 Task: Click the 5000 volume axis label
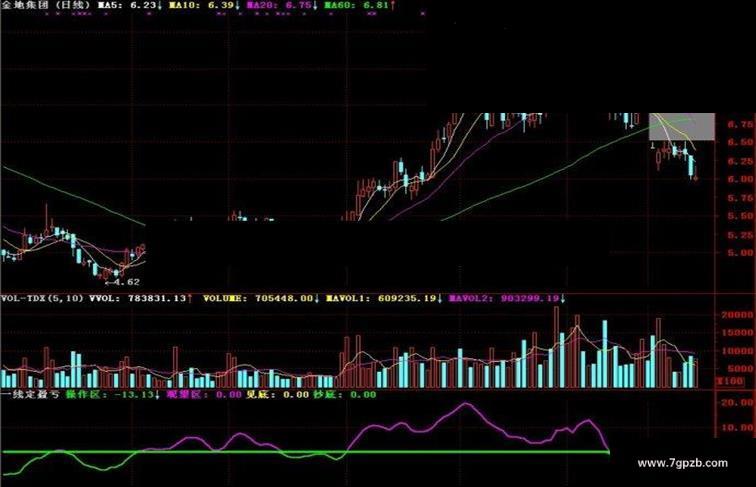pyautogui.click(x=740, y=369)
